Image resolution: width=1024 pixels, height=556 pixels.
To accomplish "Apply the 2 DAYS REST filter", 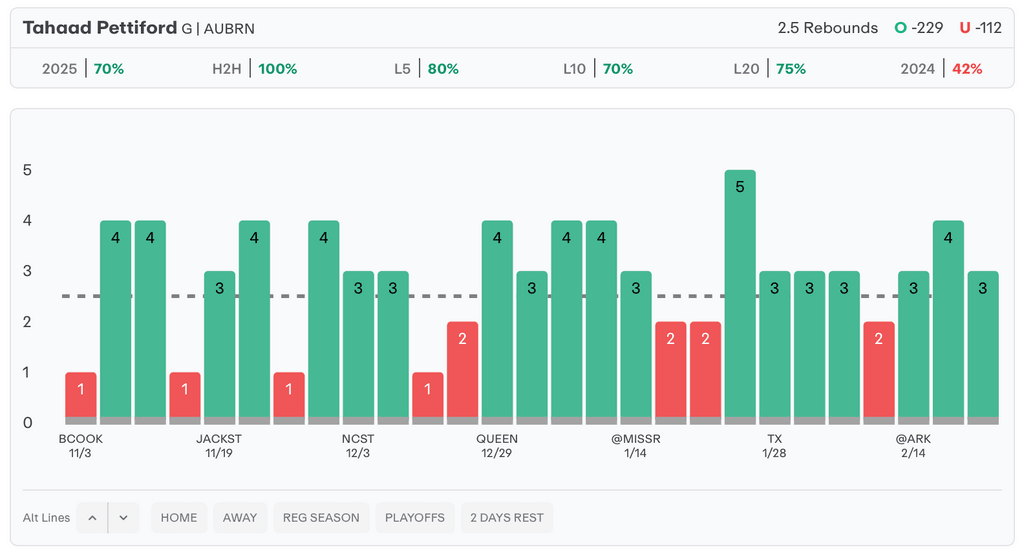I will tap(507, 518).
